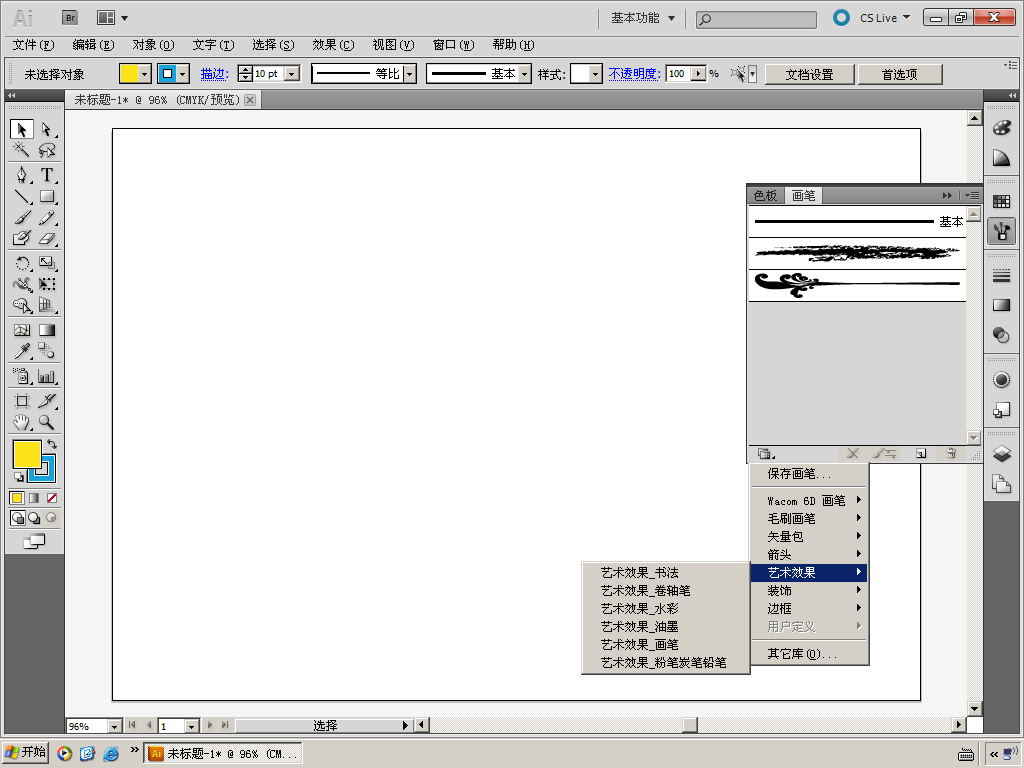Swap fill and stroke arrows

click(52, 444)
